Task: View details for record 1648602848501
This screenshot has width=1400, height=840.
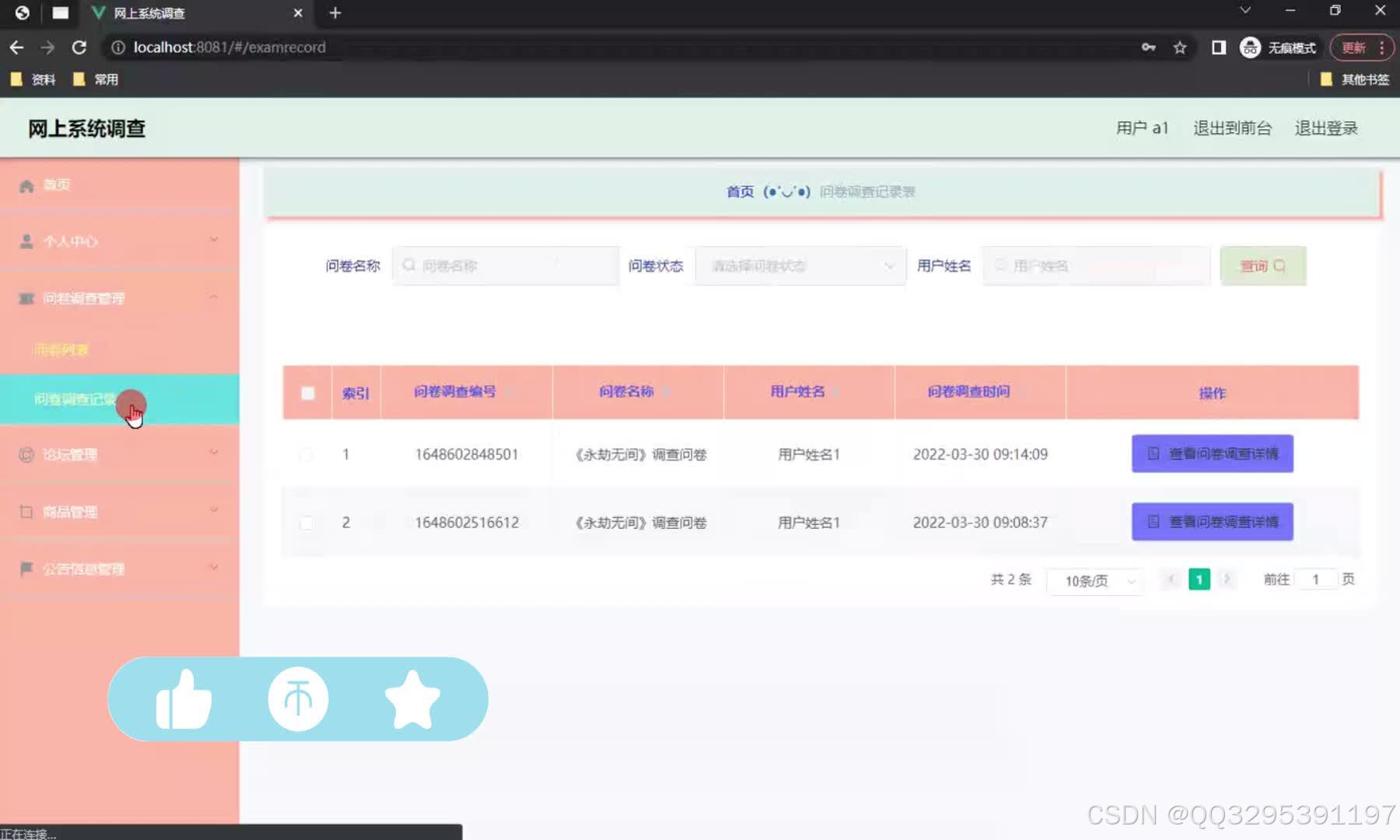Action: (1213, 453)
